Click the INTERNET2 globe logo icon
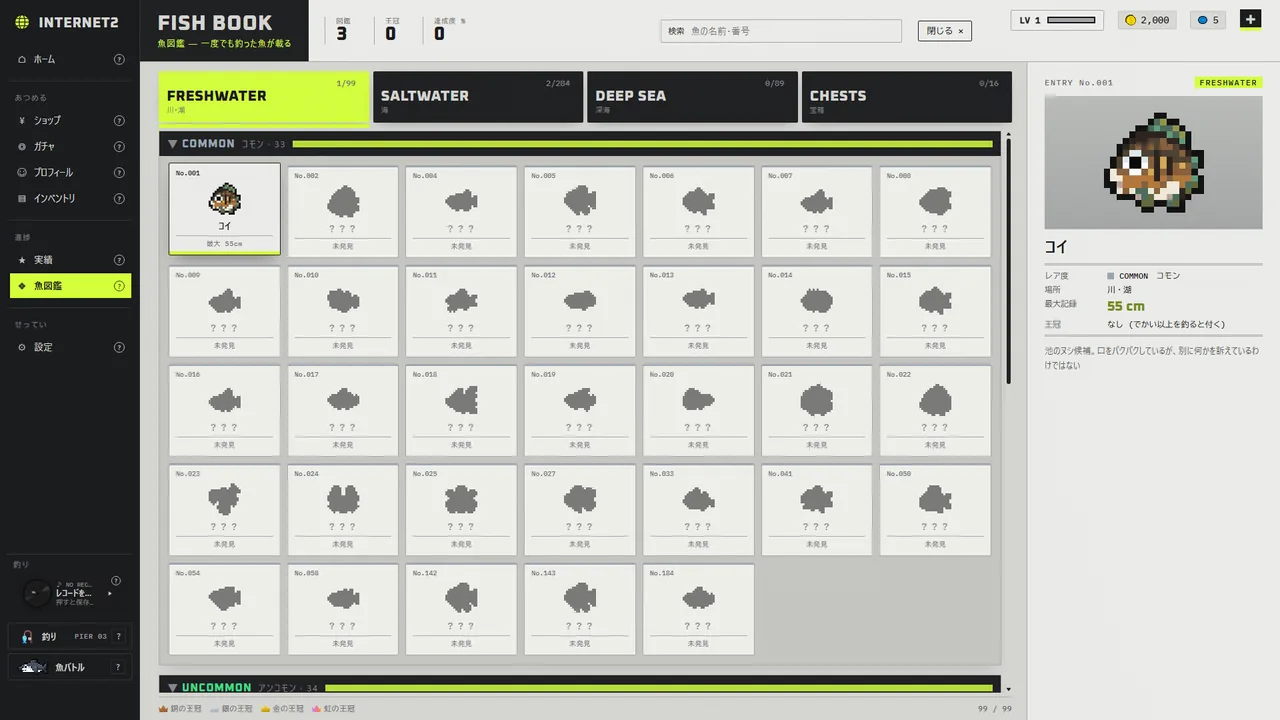 [22, 22]
